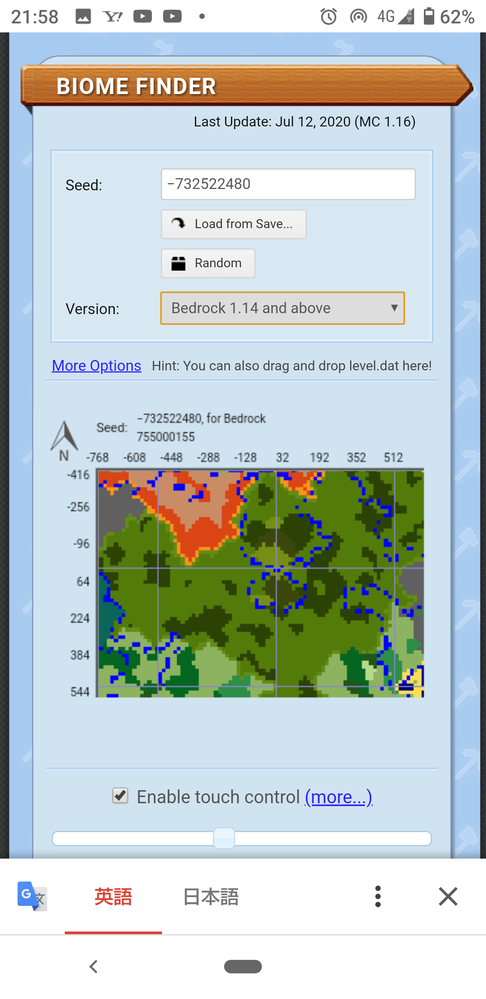Tap the 4G signal indicator
The width and height of the screenshot is (486, 999).
tap(395, 17)
